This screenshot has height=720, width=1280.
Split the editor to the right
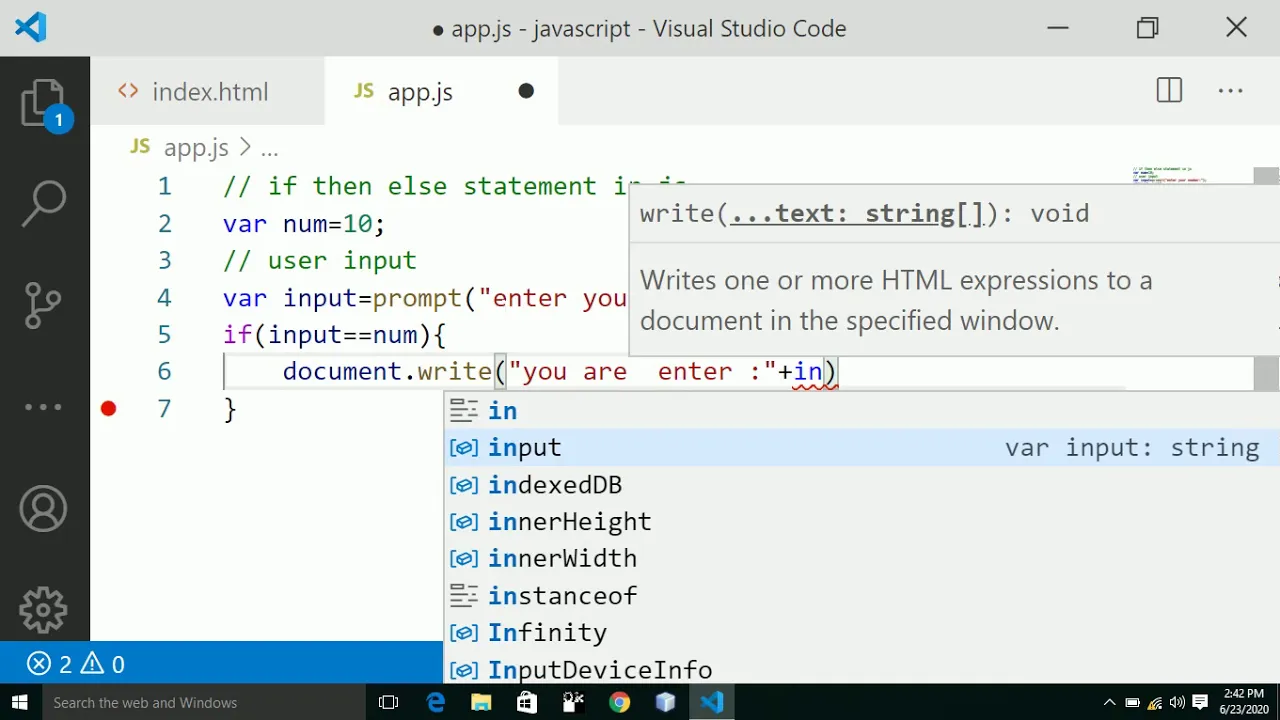coord(1169,91)
